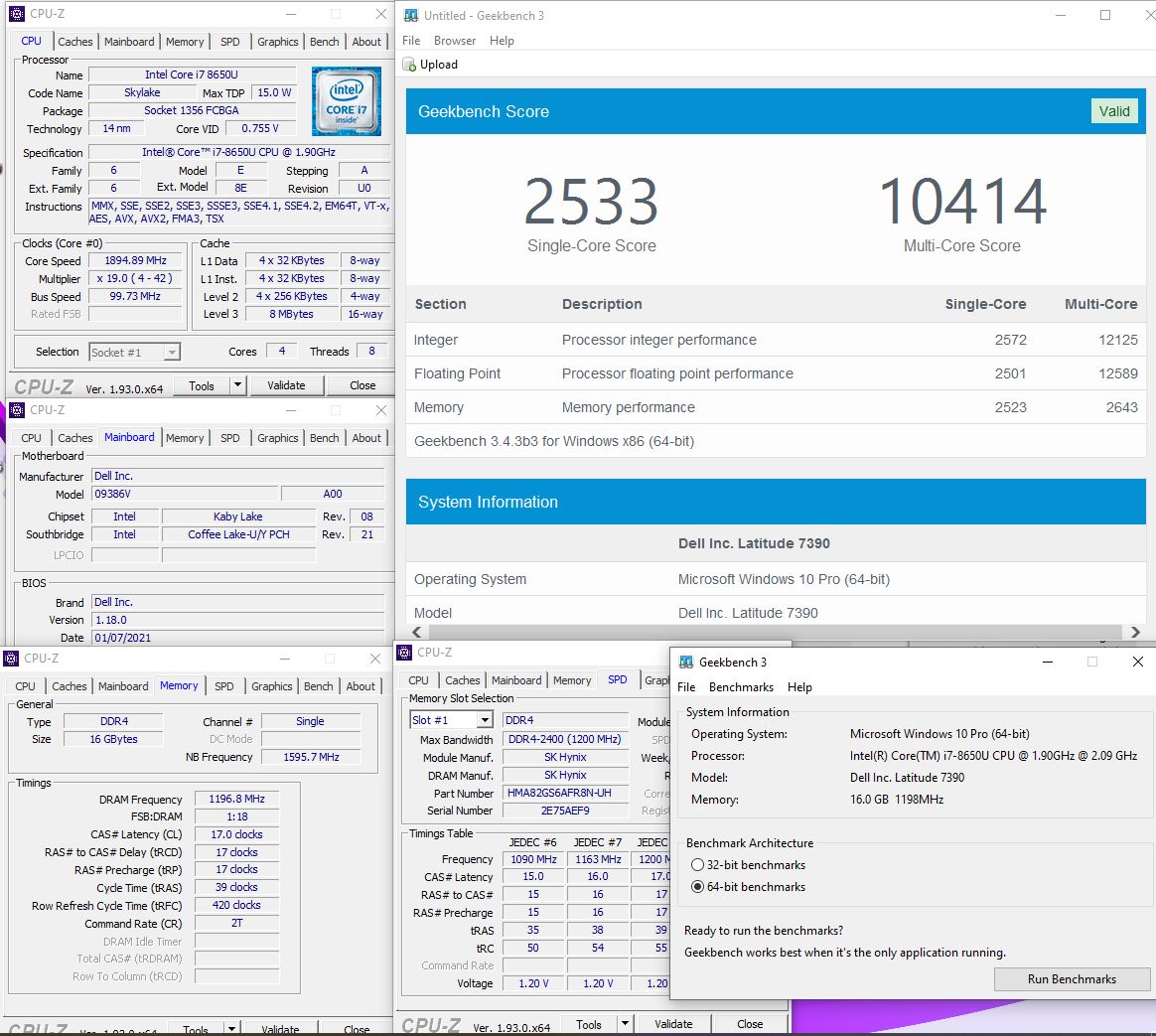This screenshot has height=1036, width=1156.
Task: Open the Graphics tab in the Mainboard CPU-Z window
Action: coord(278,438)
